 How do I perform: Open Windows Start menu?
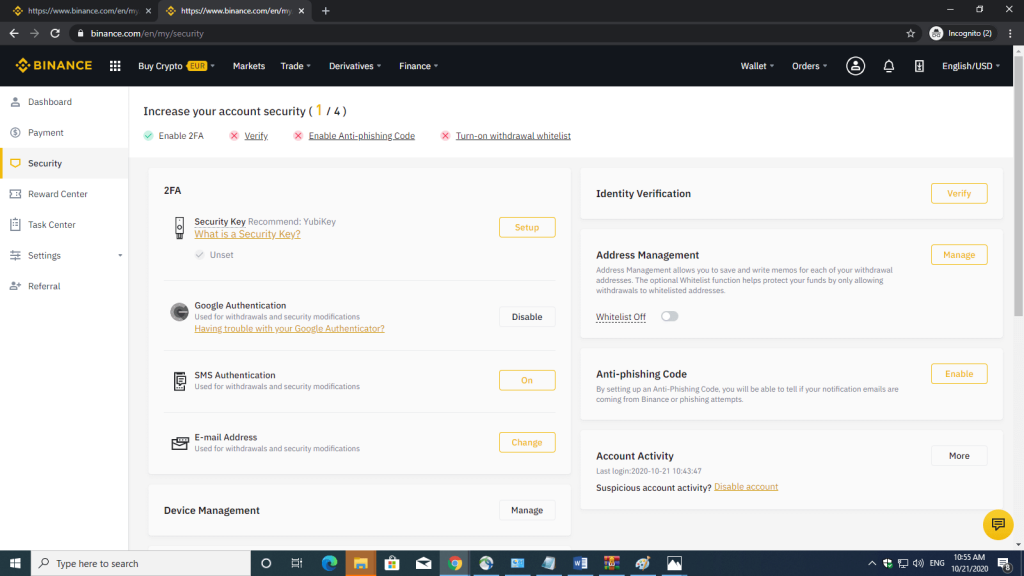(x=15, y=563)
